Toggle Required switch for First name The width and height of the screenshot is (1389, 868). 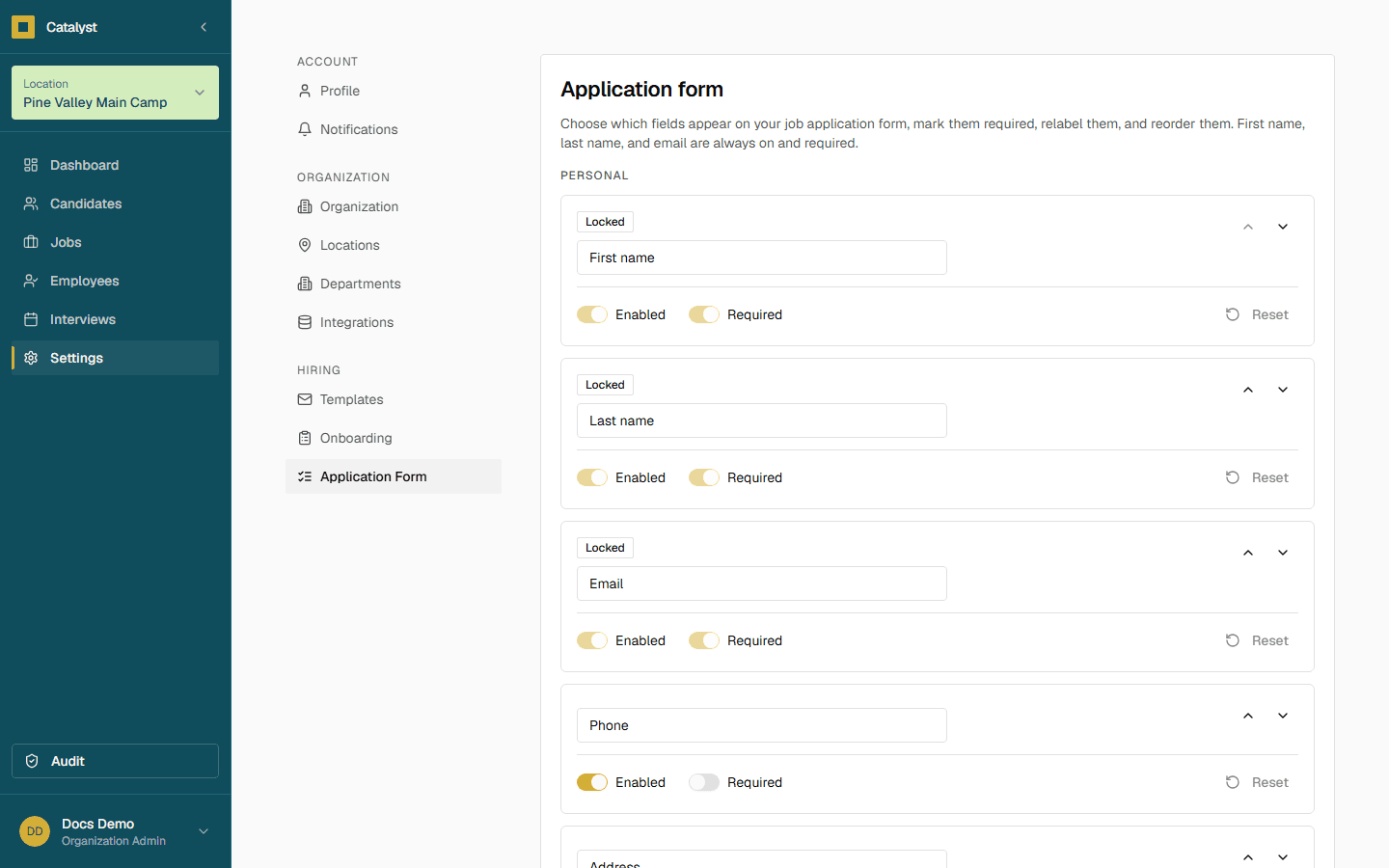(704, 314)
